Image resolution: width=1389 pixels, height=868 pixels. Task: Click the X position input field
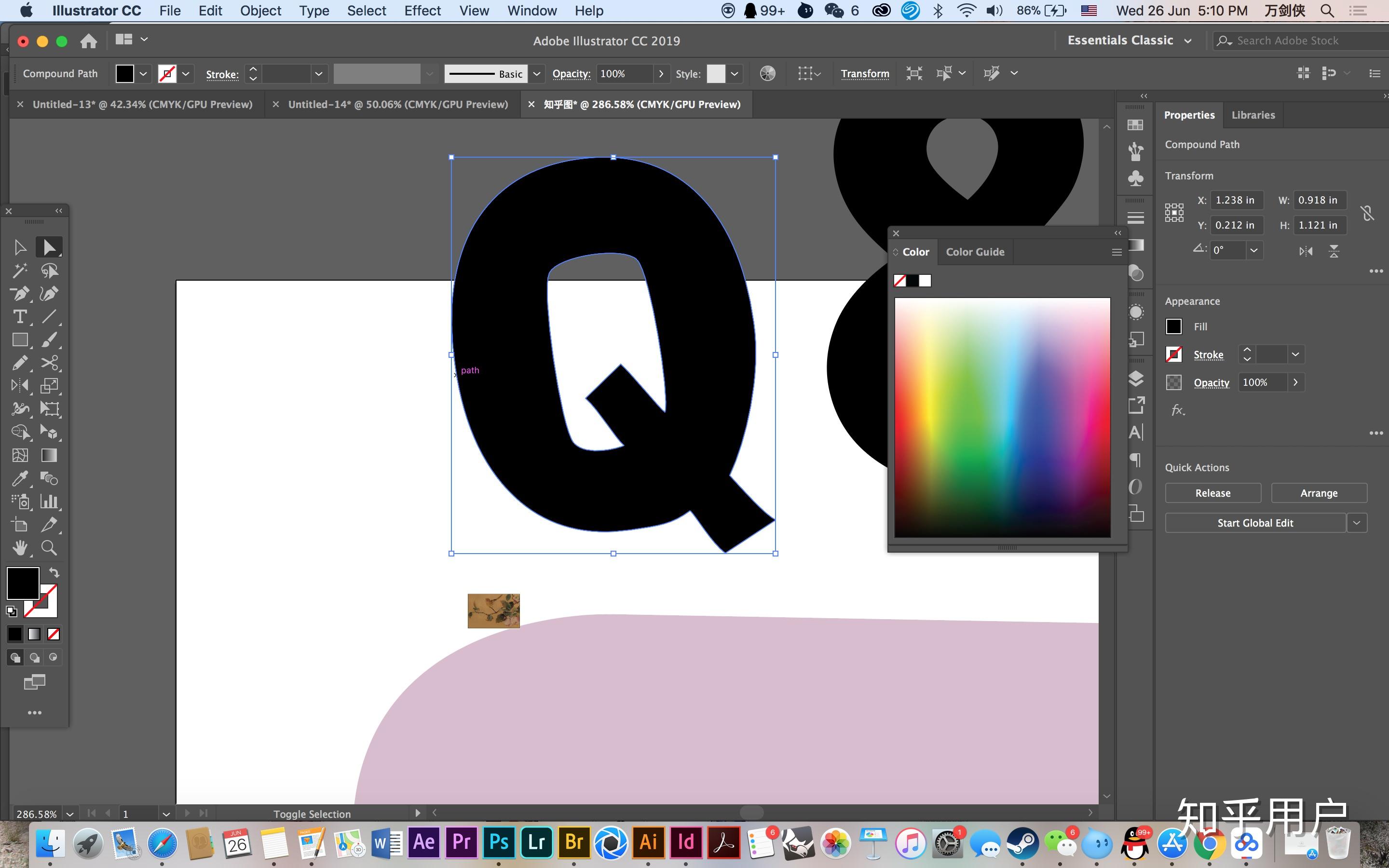pyautogui.click(x=1237, y=200)
